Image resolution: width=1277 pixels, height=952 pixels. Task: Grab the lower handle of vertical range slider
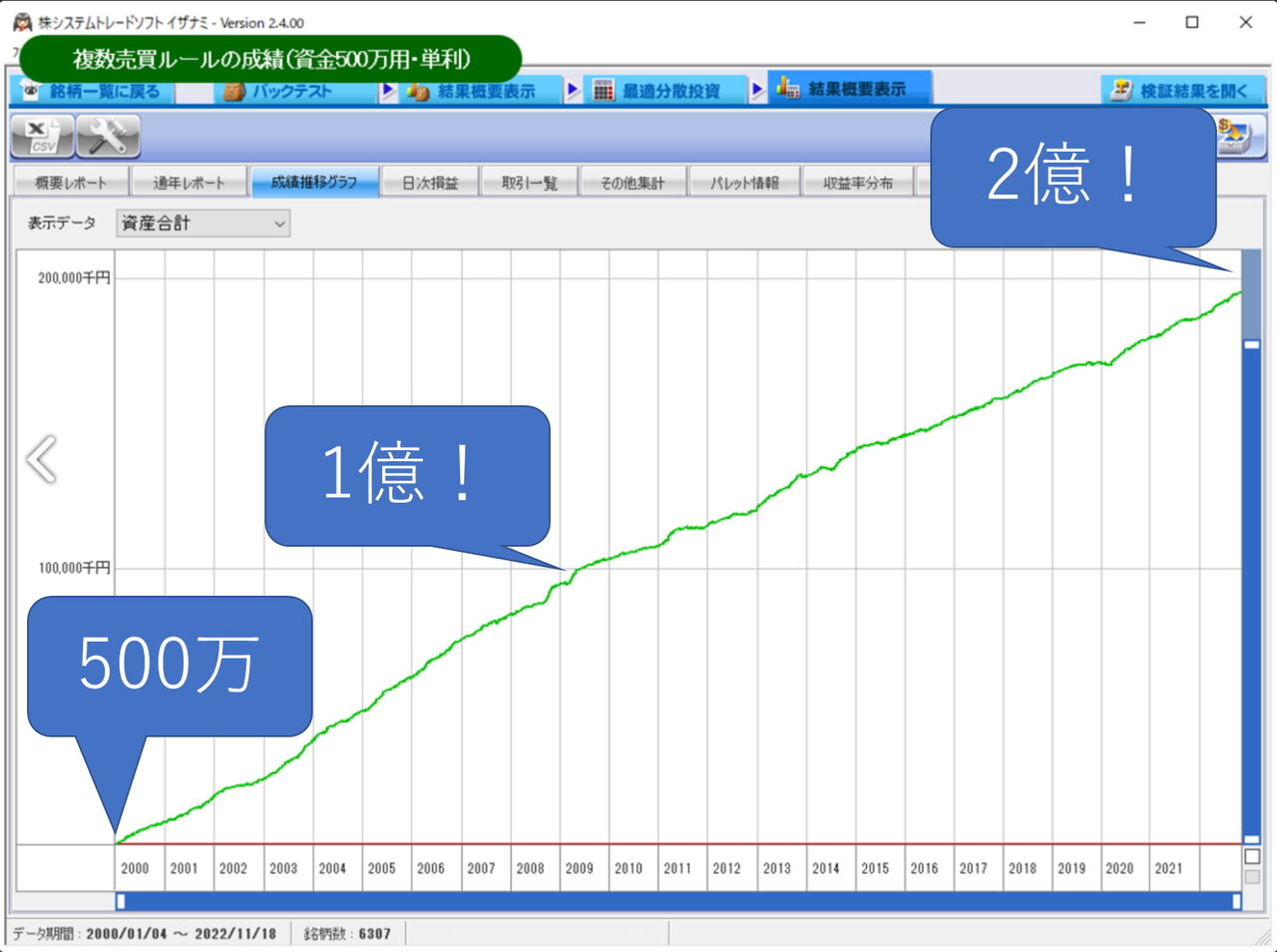click(x=1251, y=839)
